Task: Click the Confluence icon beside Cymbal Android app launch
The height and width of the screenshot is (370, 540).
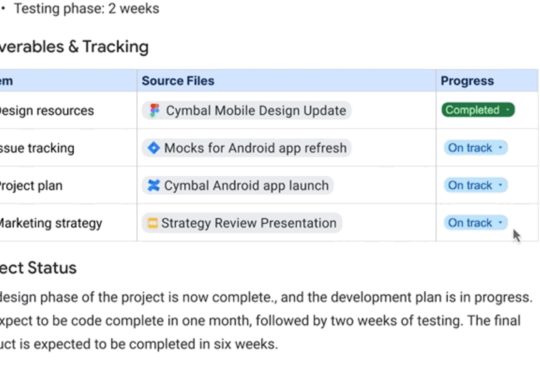Action: 154,185
